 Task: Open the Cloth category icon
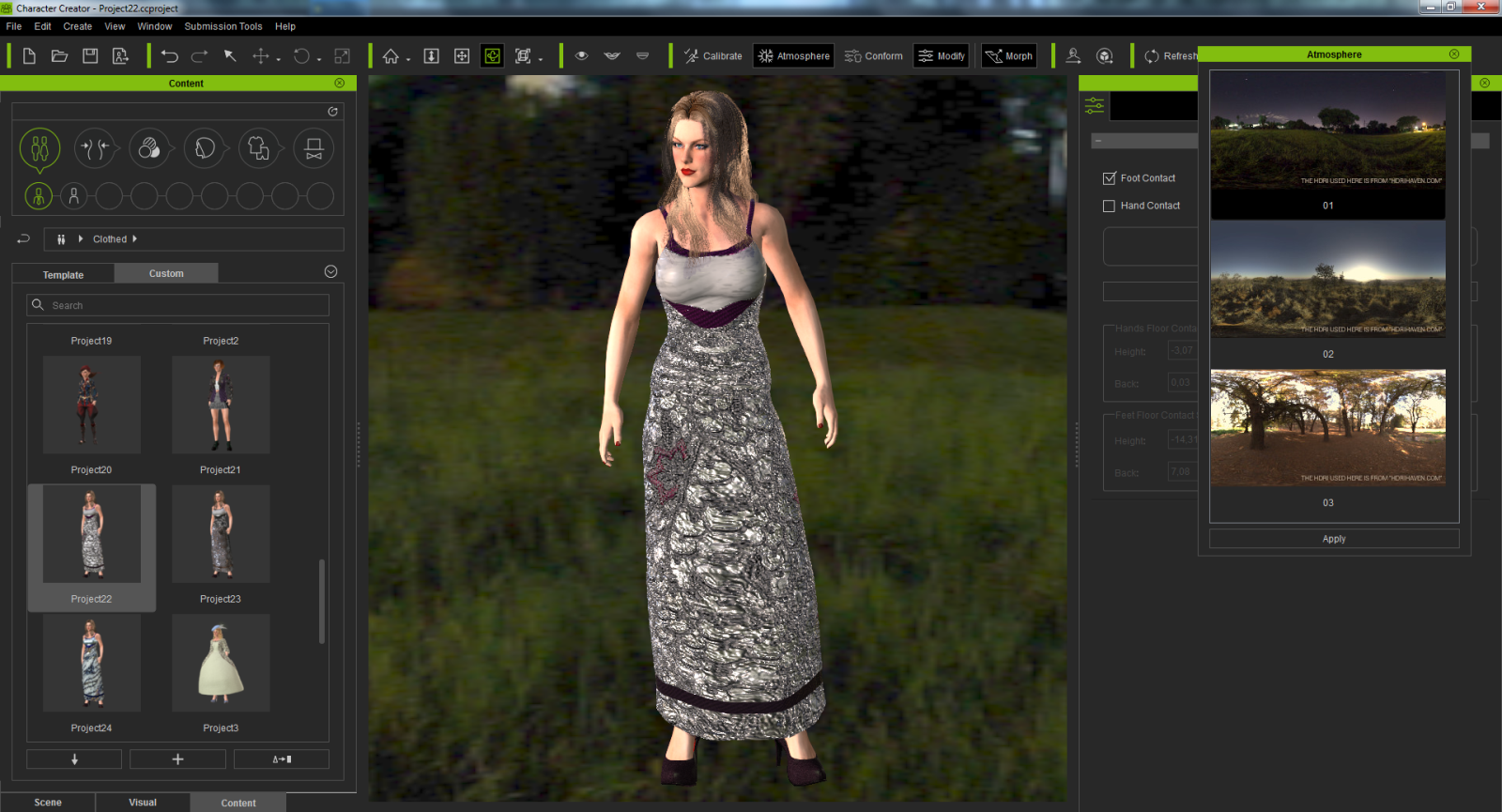[259, 148]
